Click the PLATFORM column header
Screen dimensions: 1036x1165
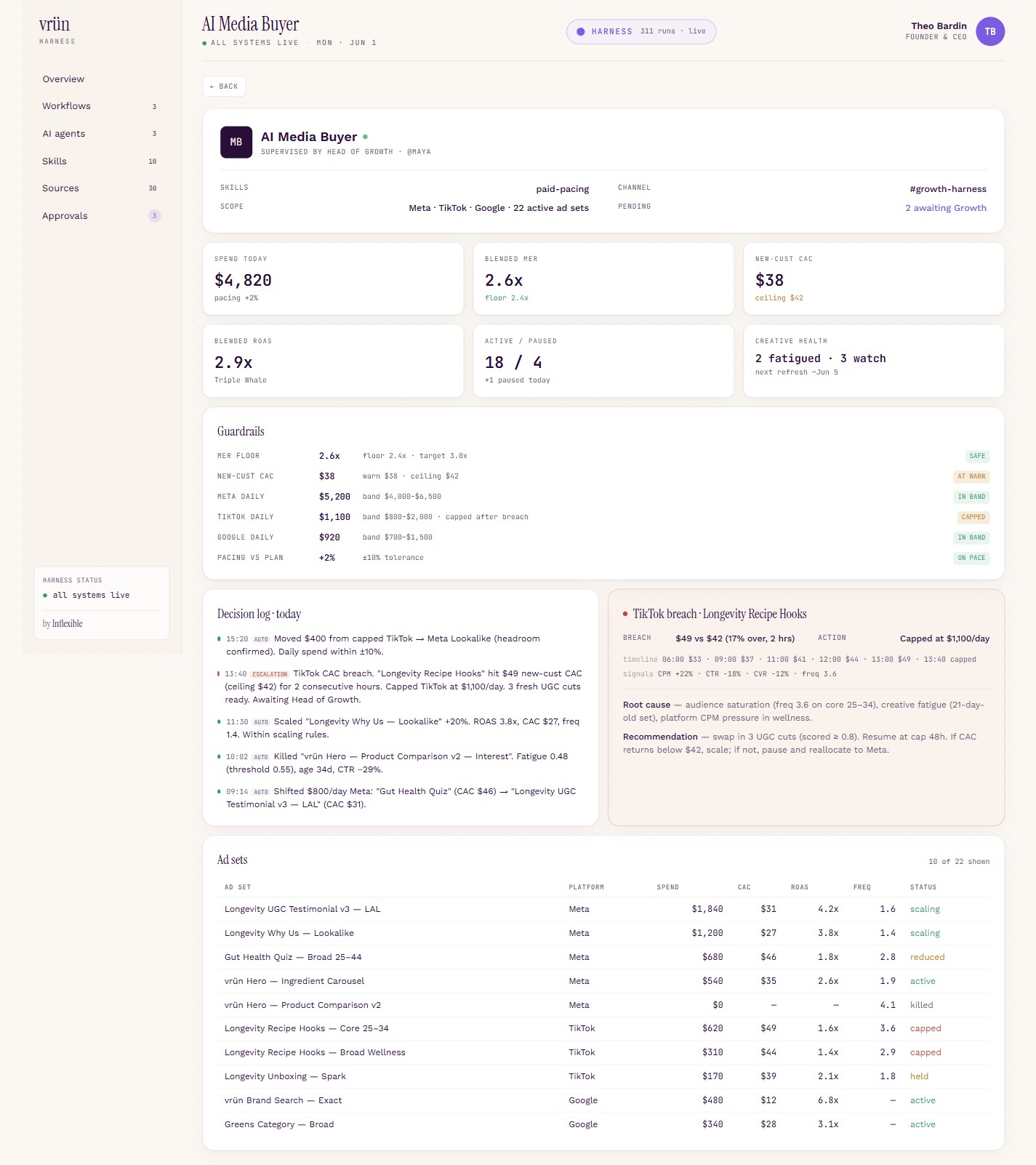tap(586, 887)
